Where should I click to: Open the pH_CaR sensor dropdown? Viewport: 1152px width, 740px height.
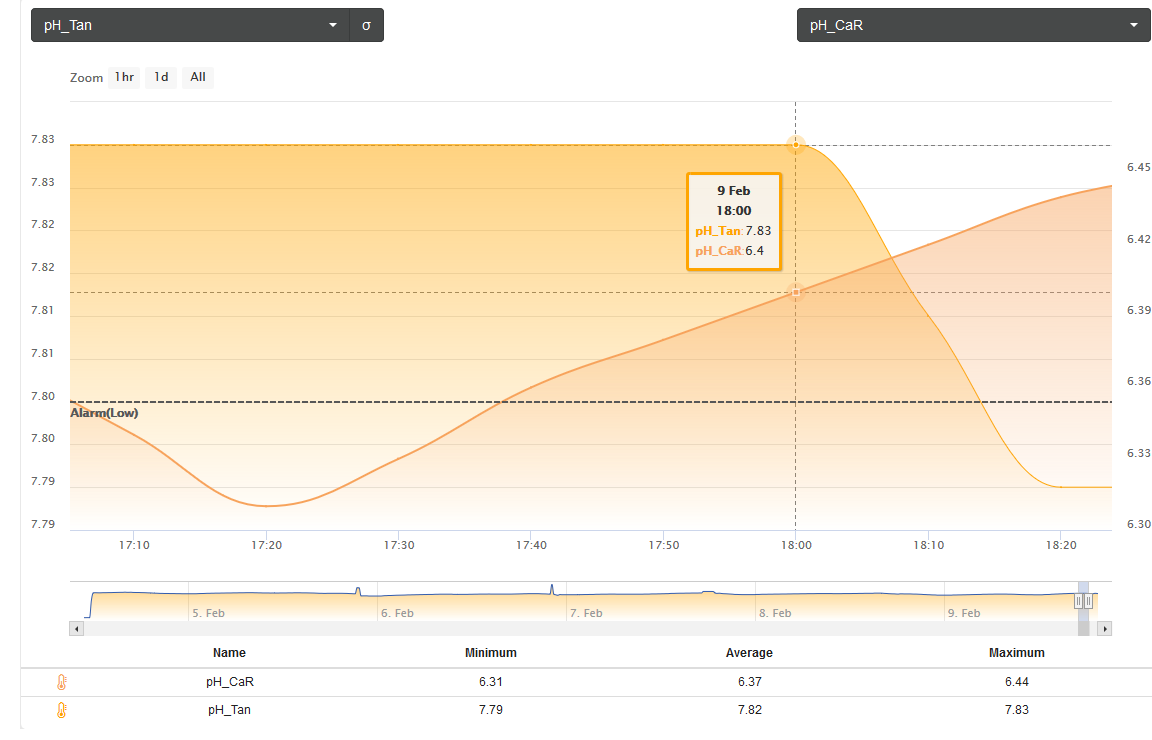click(x=973, y=25)
